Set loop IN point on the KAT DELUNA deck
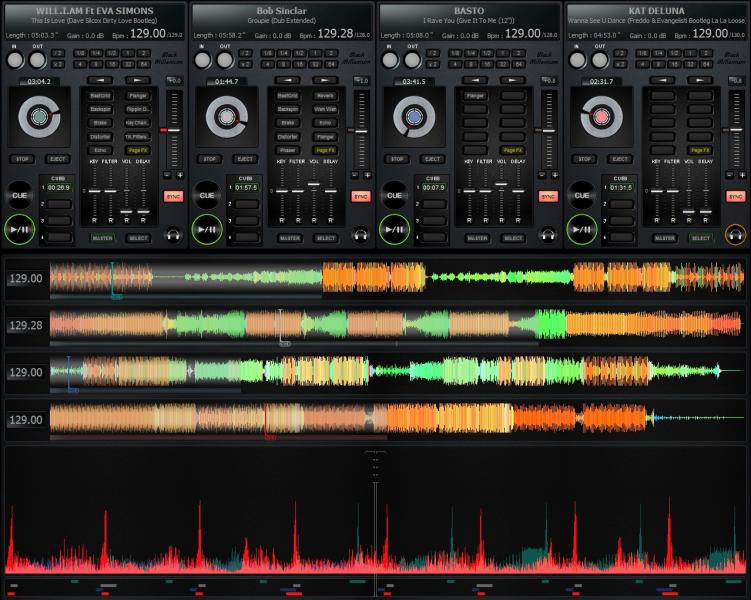Screen dimensions: 751x600 click(577, 60)
